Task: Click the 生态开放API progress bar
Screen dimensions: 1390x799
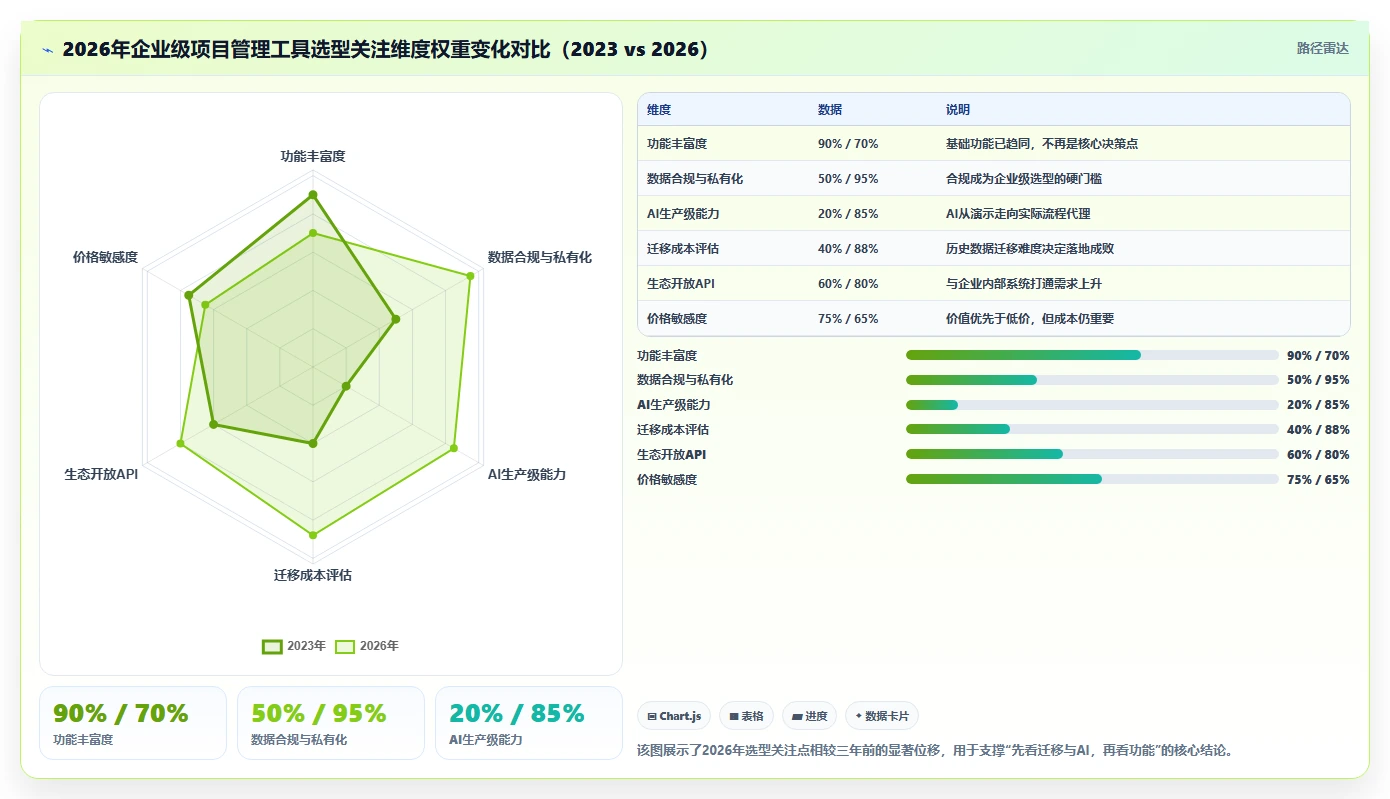Action: tap(1092, 454)
